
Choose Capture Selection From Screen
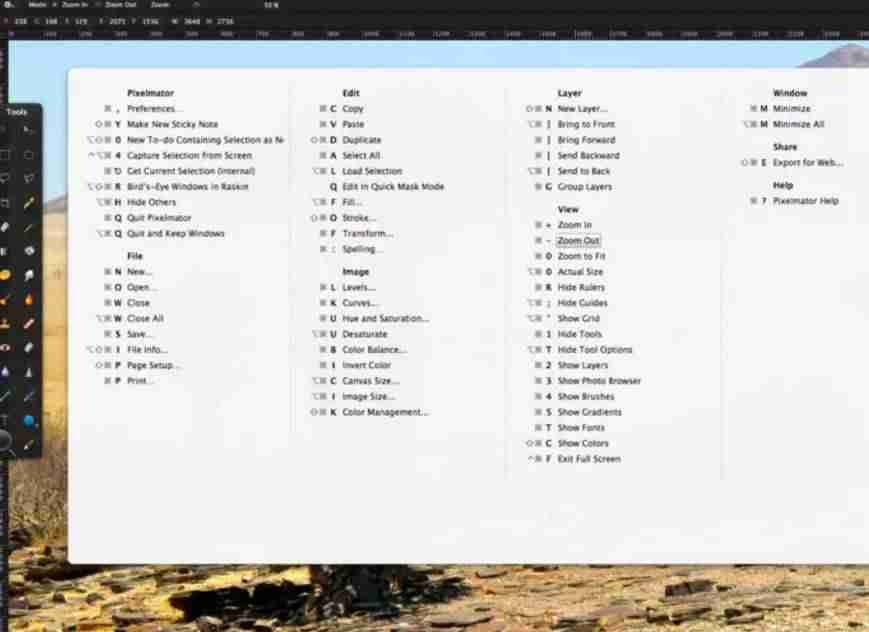click(190, 155)
